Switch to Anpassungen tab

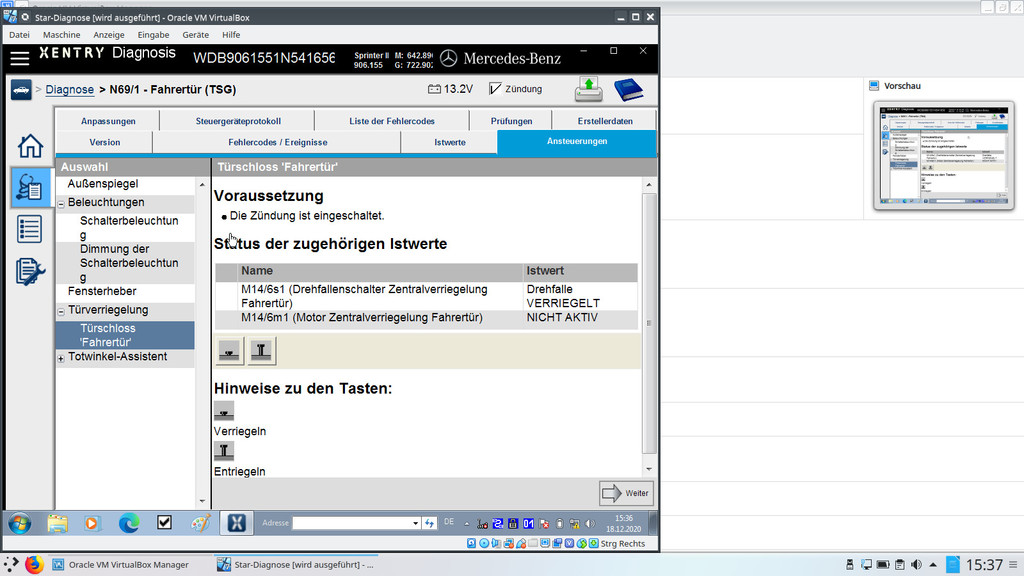coord(108,121)
